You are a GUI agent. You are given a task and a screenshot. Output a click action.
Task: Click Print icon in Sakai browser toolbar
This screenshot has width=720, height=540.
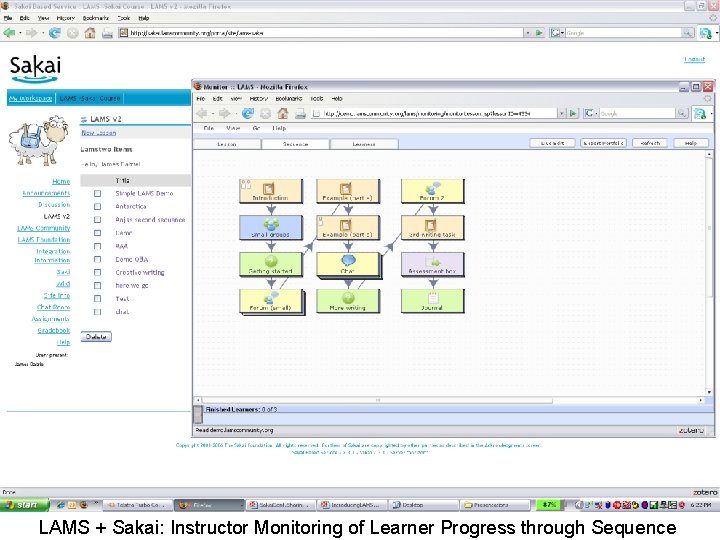coord(107,34)
